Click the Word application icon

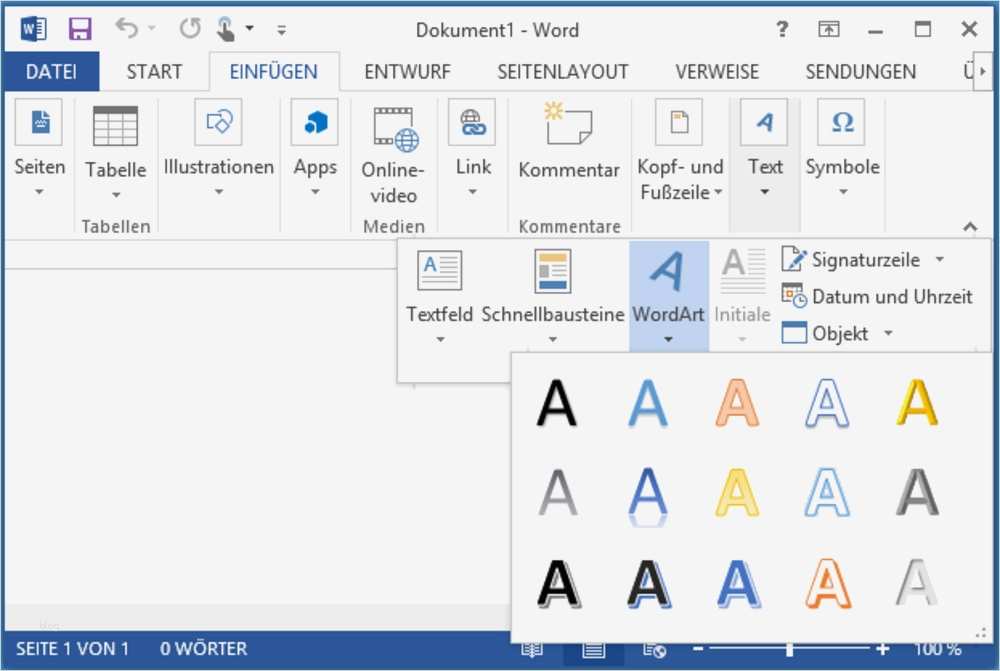(33, 29)
